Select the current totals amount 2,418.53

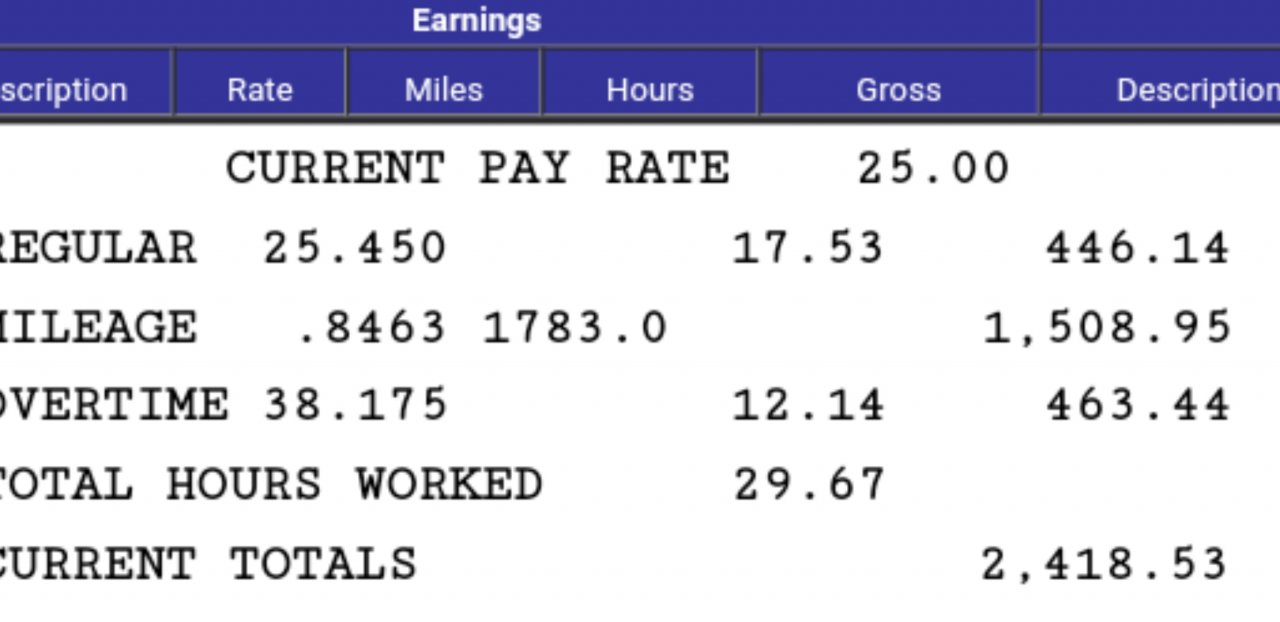click(1104, 564)
